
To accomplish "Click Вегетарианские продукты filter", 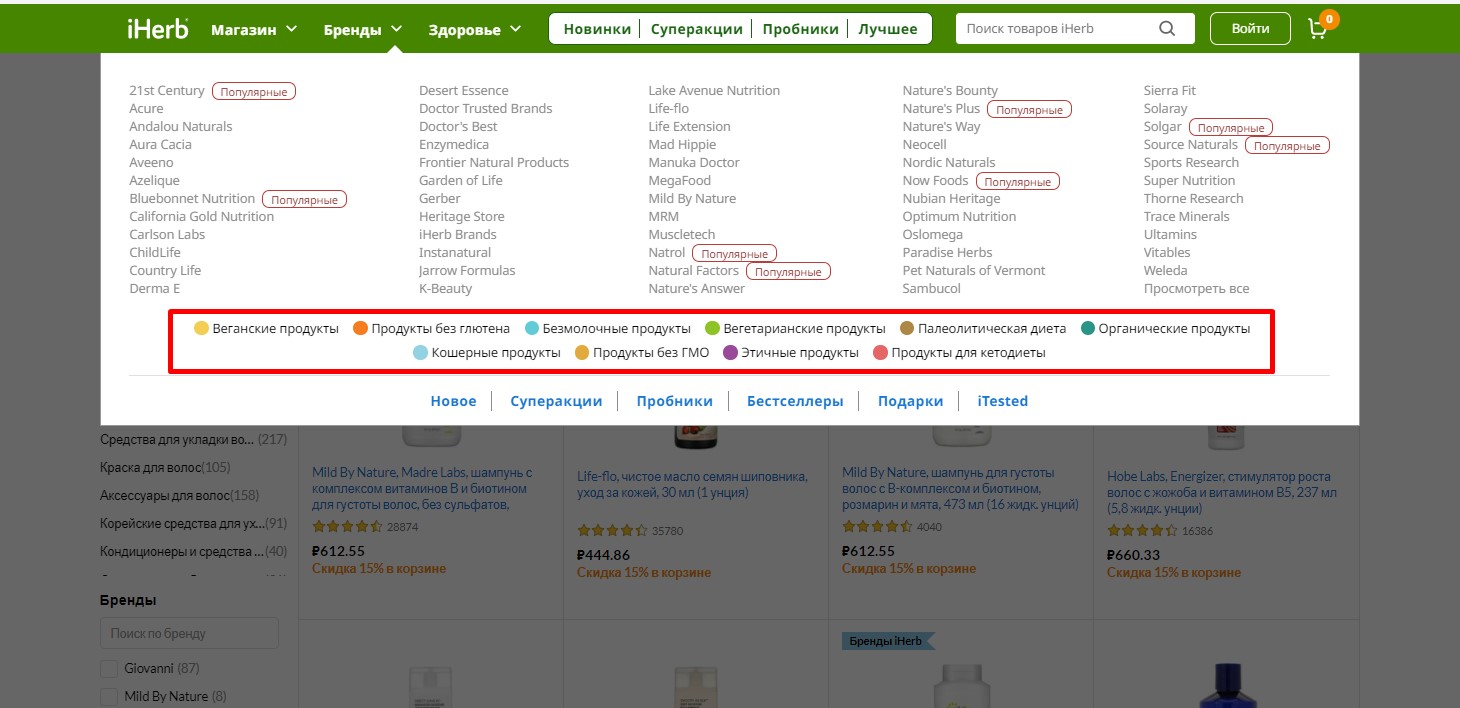I will (796, 328).
